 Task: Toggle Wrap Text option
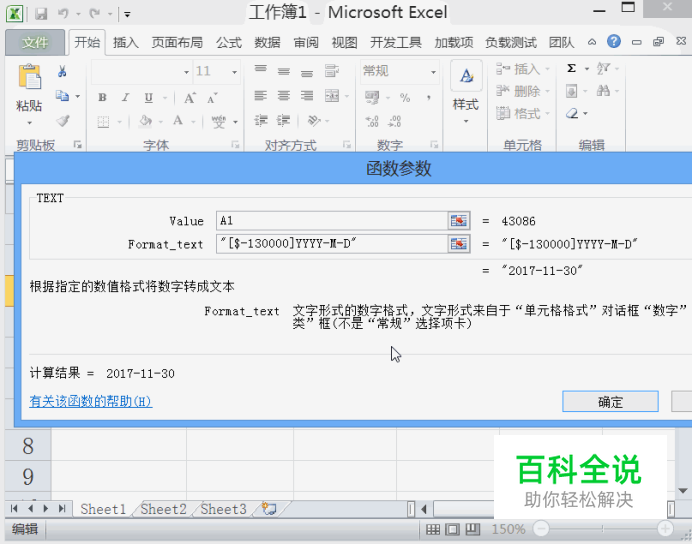(331, 71)
